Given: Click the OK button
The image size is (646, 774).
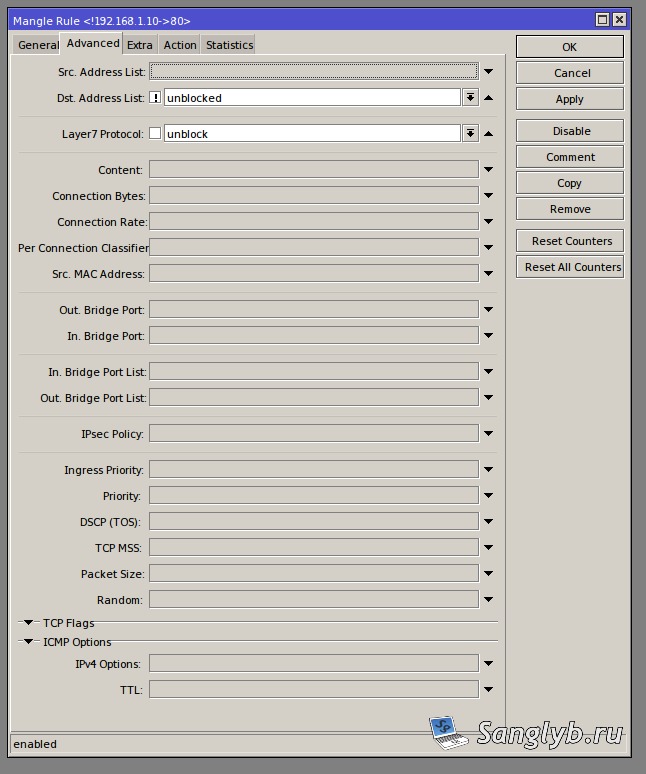Looking at the screenshot, I should click(x=570, y=47).
